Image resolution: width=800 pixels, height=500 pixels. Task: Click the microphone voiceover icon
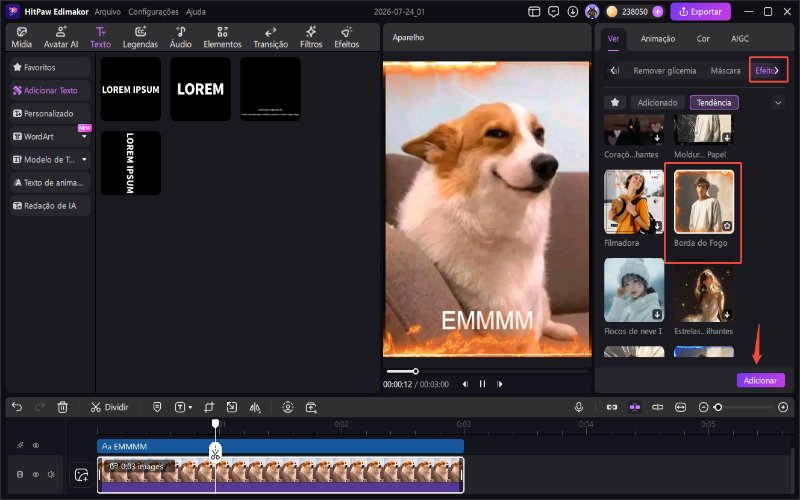579,407
